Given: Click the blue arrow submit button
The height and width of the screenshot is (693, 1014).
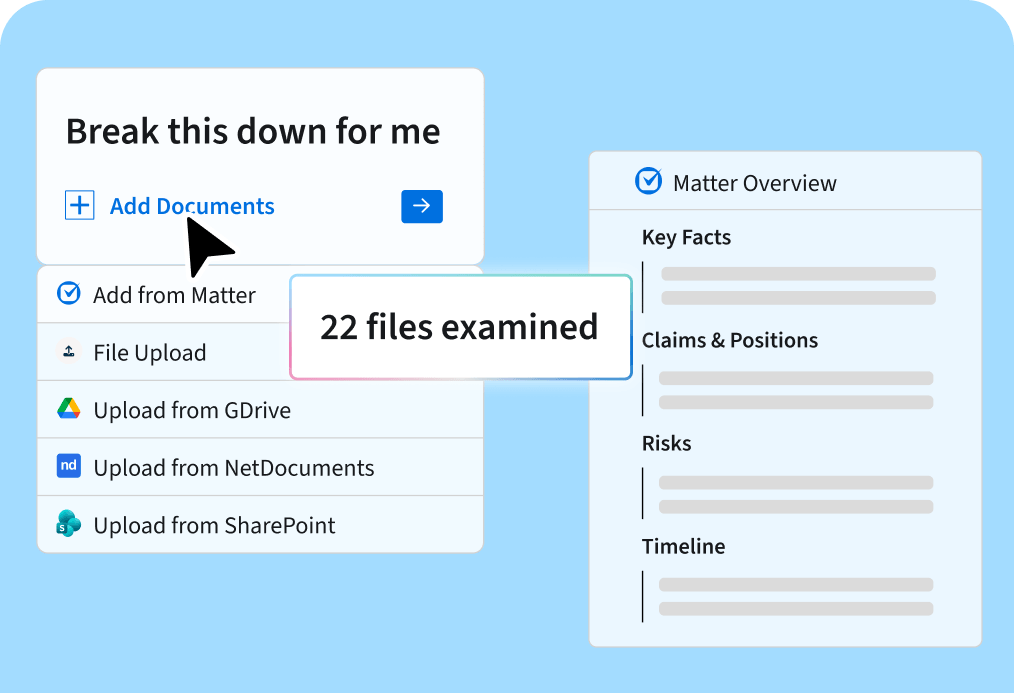Looking at the screenshot, I should tap(422, 206).
